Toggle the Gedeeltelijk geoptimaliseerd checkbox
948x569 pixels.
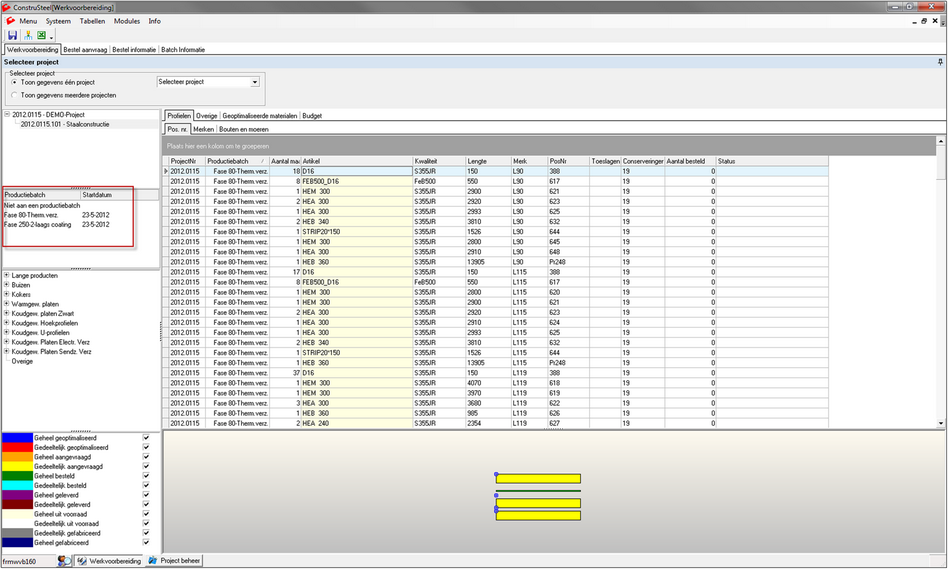click(146, 447)
